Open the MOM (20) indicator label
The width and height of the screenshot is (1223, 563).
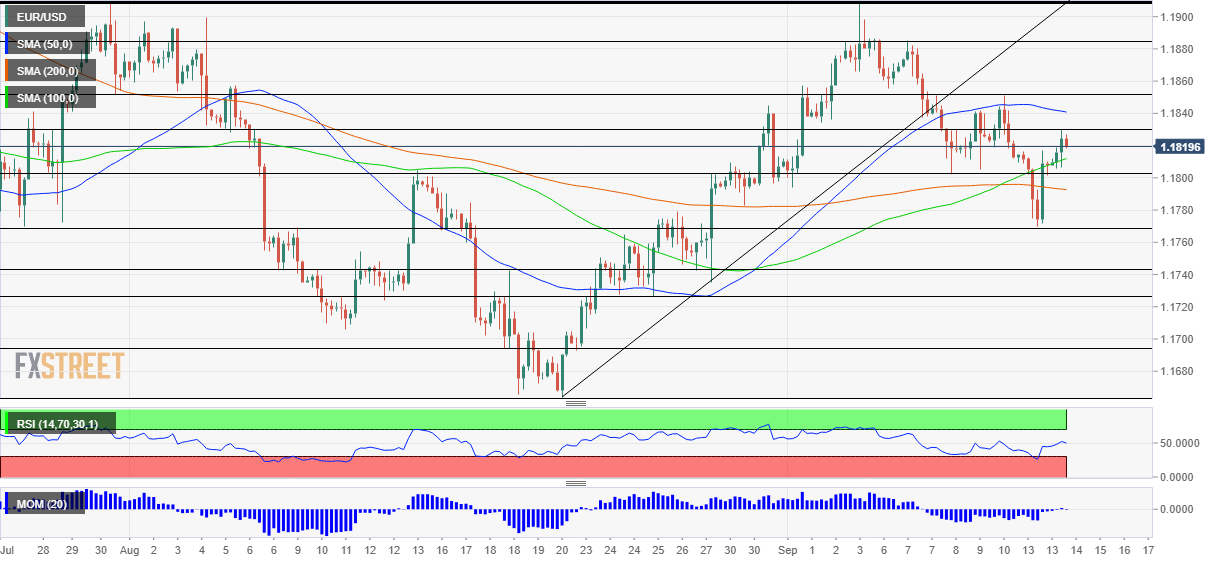41,503
